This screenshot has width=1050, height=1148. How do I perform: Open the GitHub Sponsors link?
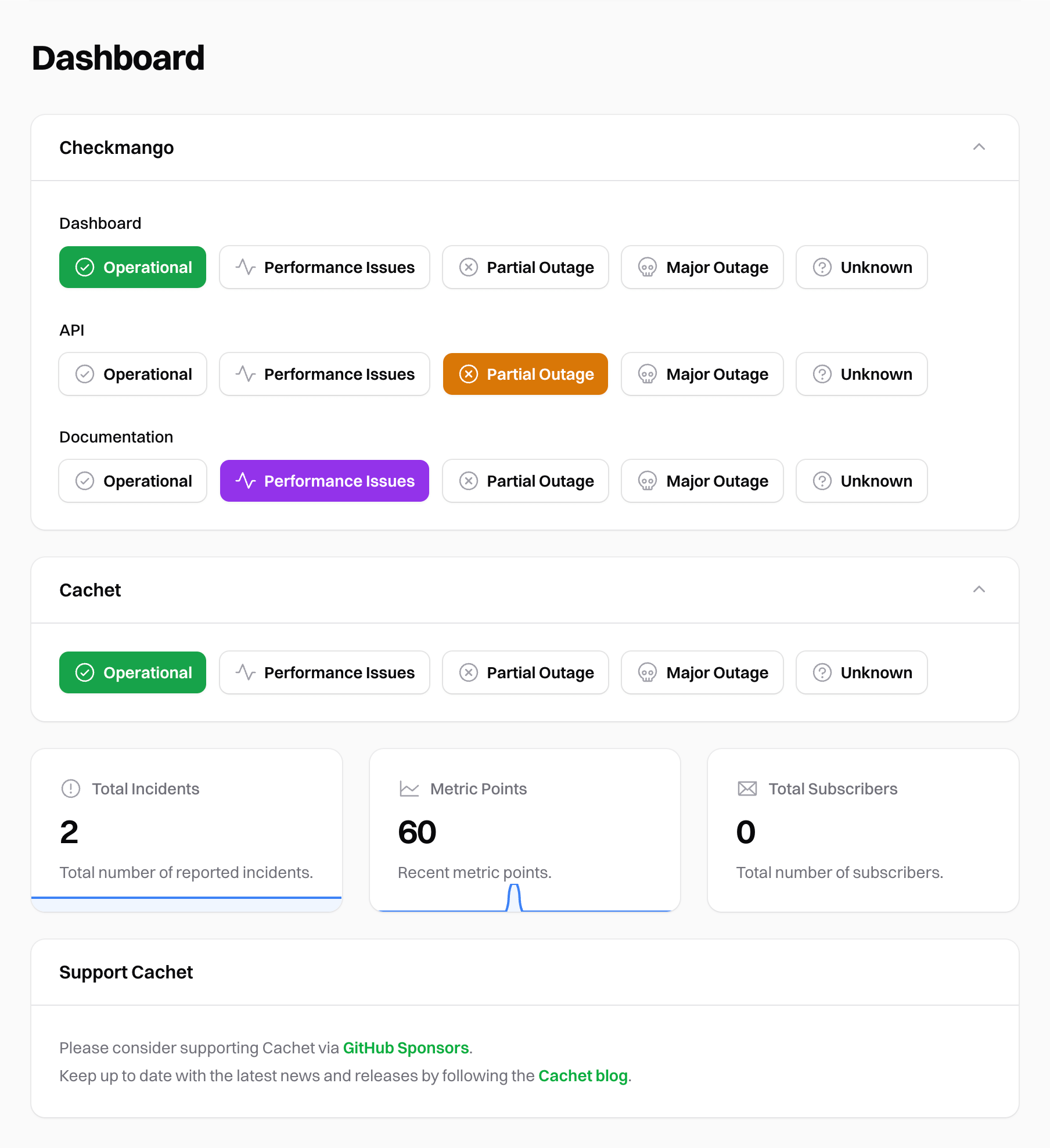pos(406,1048)
